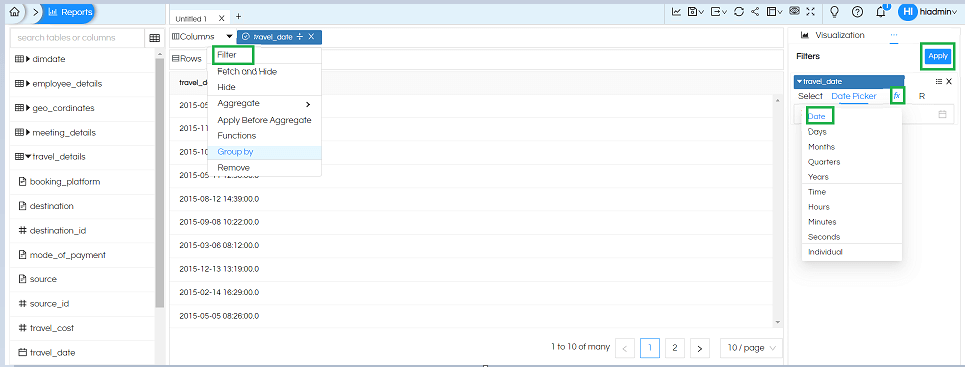Choose Remove from the context menu
This screenshot has width=965, height=367.
[x=233, y=167]
